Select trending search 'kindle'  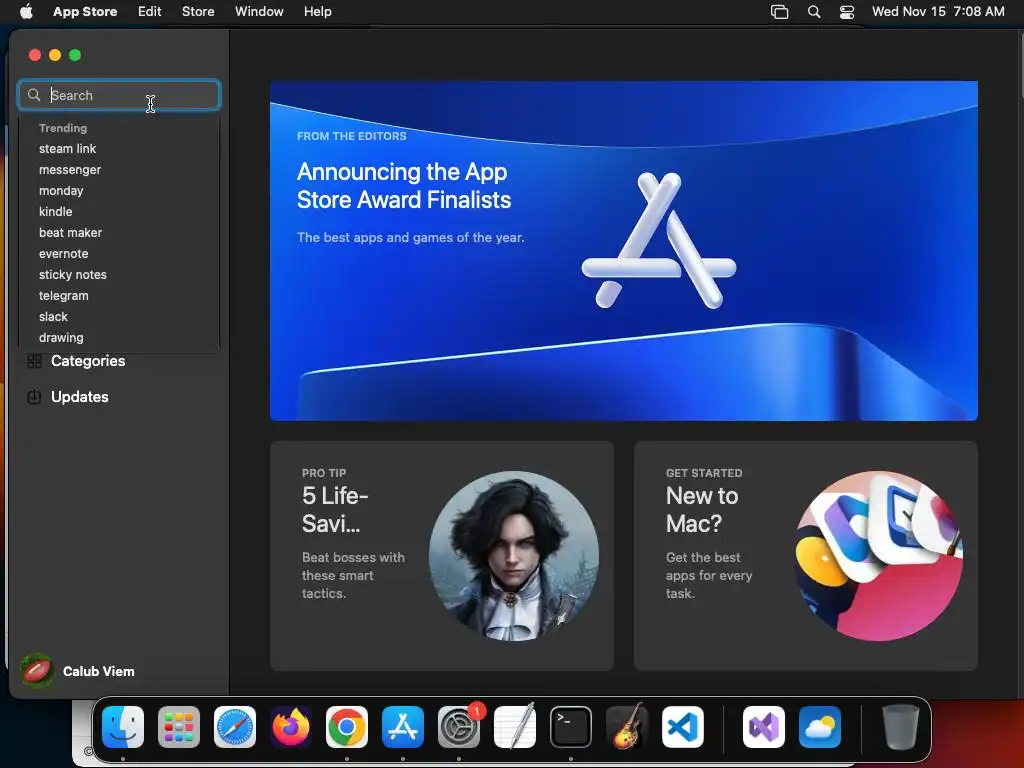click(56, 212)
